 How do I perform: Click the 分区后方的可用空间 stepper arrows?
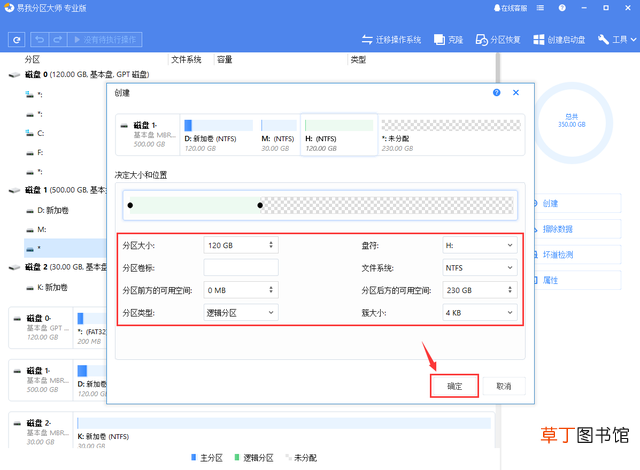tap(510, 290)
